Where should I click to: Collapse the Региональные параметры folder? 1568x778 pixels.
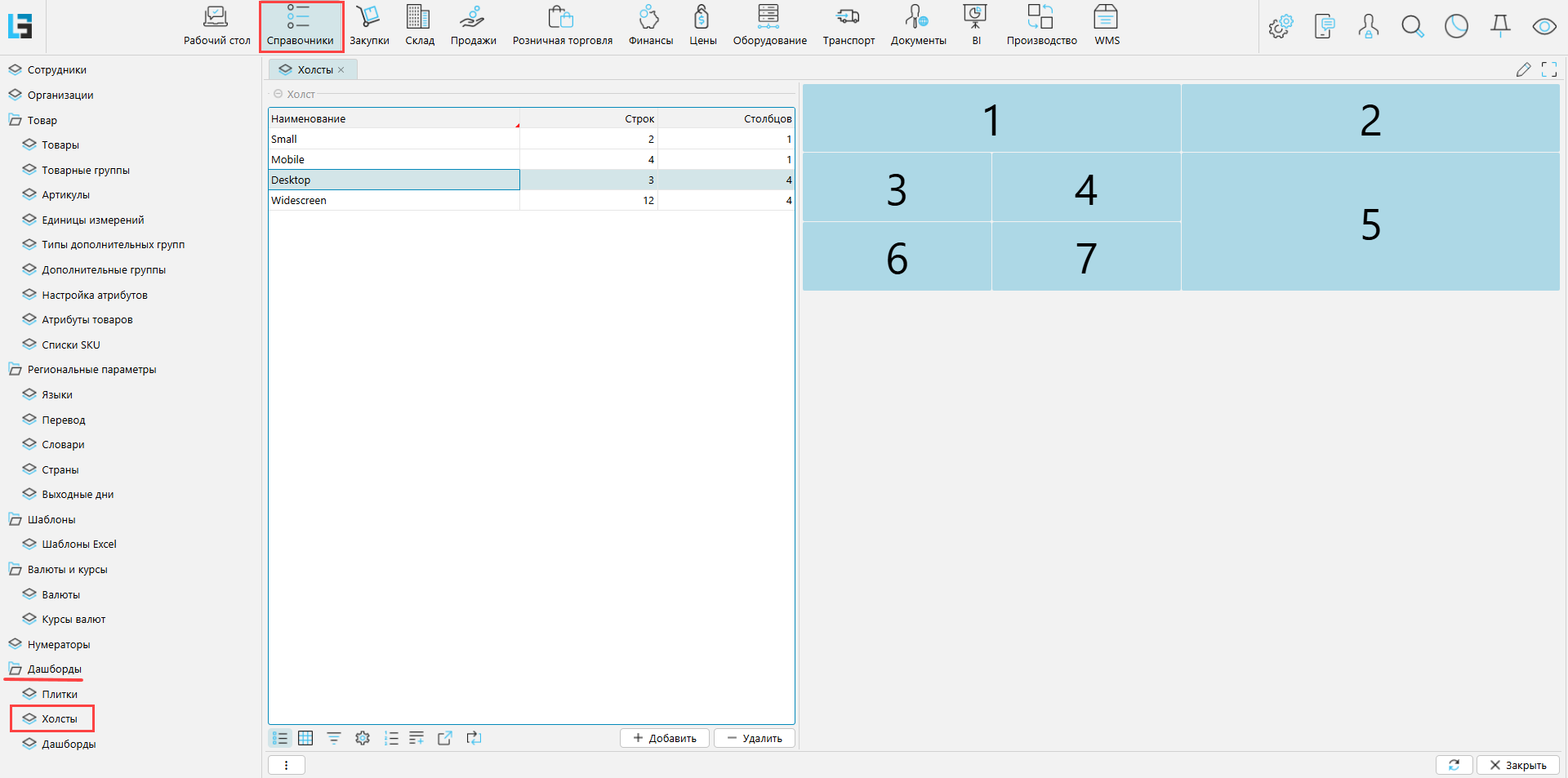(15, 370)
